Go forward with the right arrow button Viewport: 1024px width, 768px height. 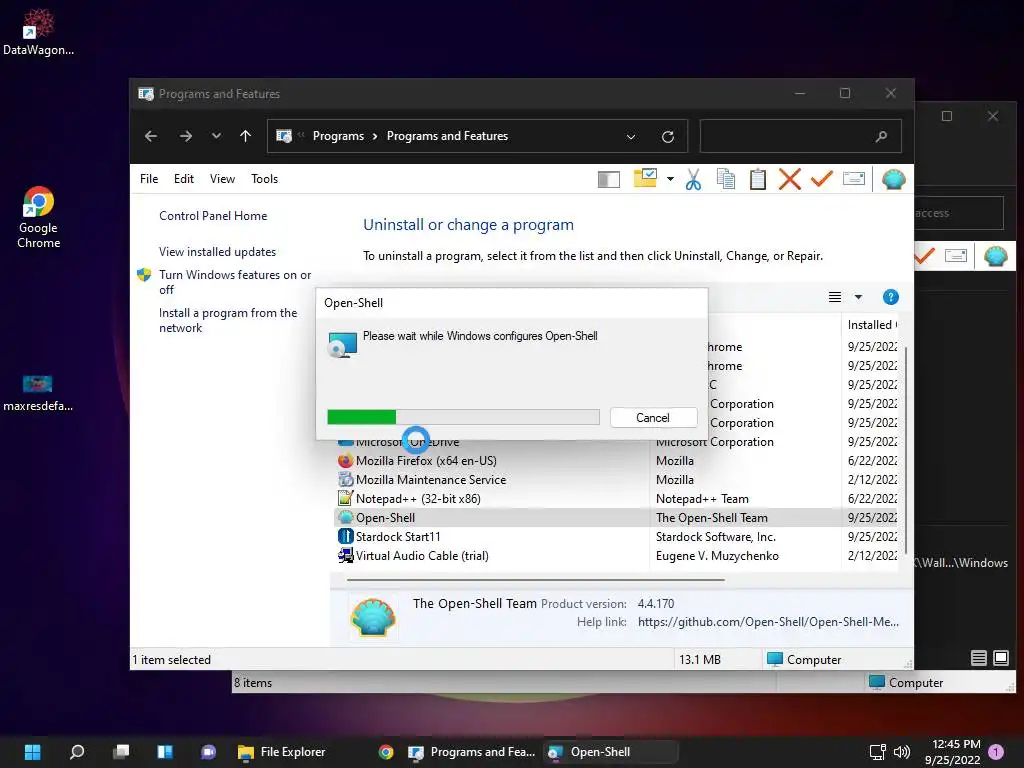[186, 136]
